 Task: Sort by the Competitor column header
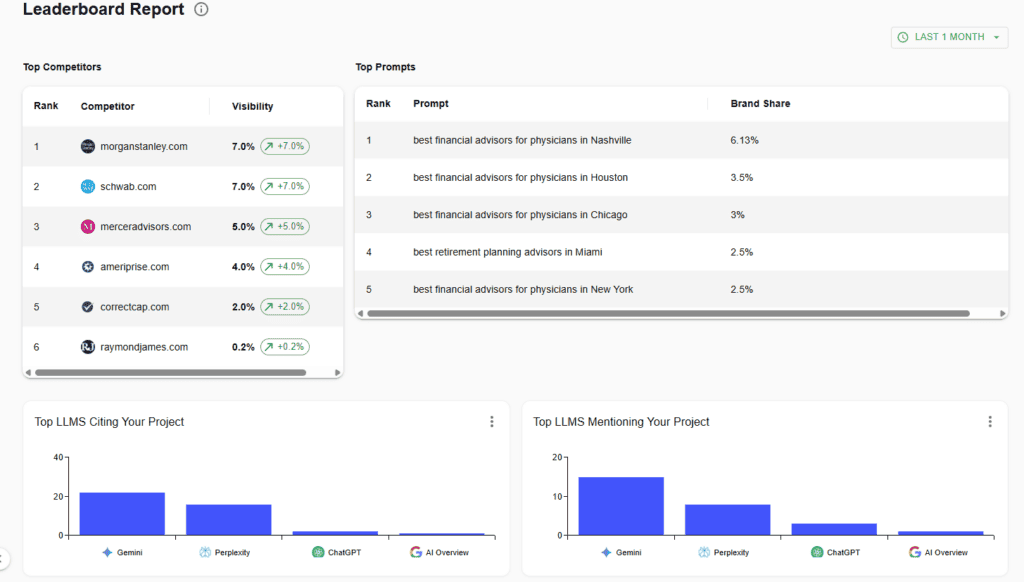tap(108, 106)
